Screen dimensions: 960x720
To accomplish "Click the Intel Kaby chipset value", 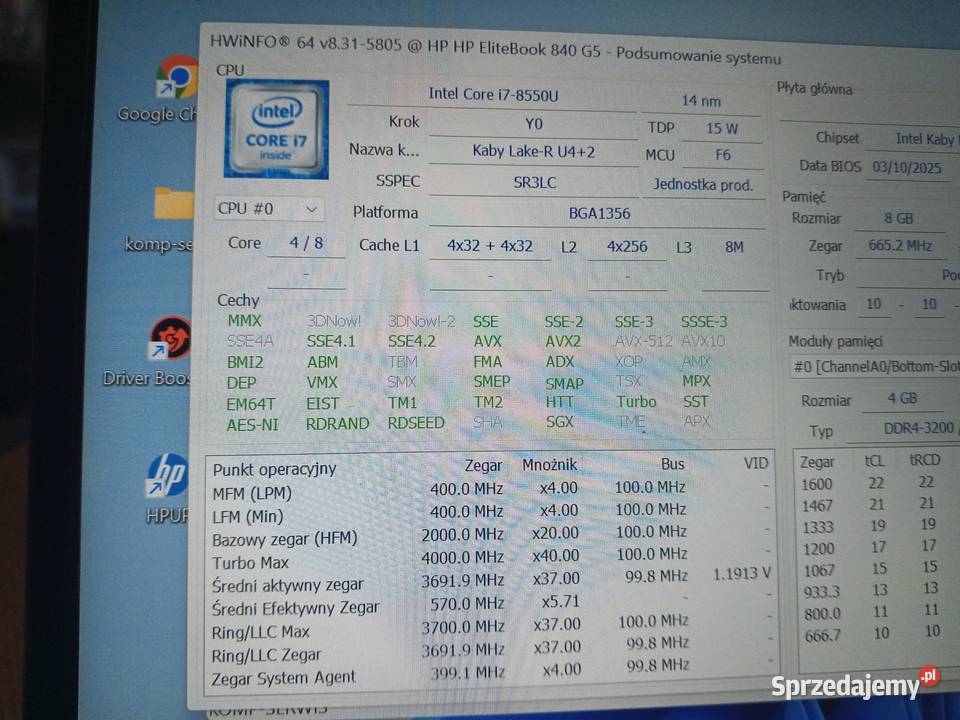I will (x=924, y=140).
